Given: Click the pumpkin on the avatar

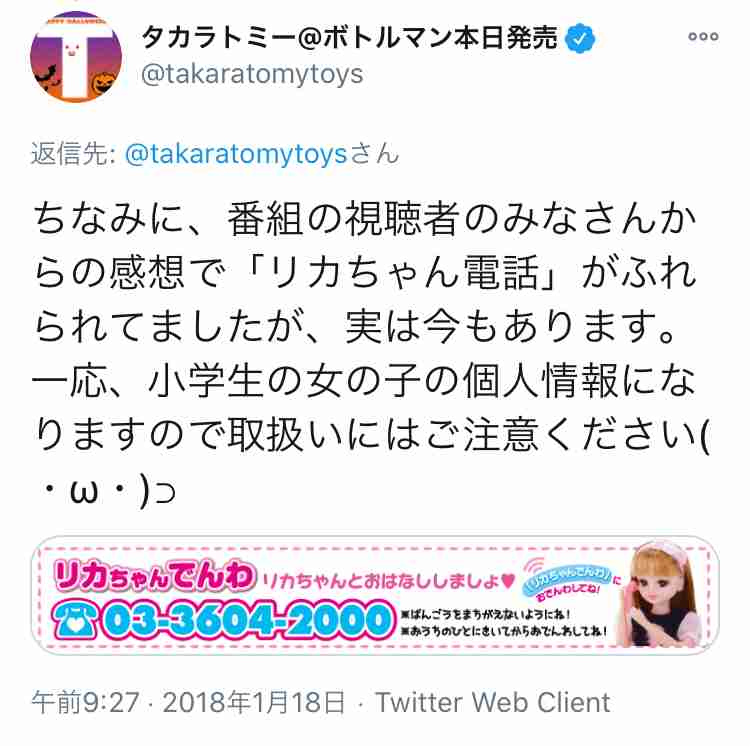Looking at the screenshot, I should pos(105,84).
